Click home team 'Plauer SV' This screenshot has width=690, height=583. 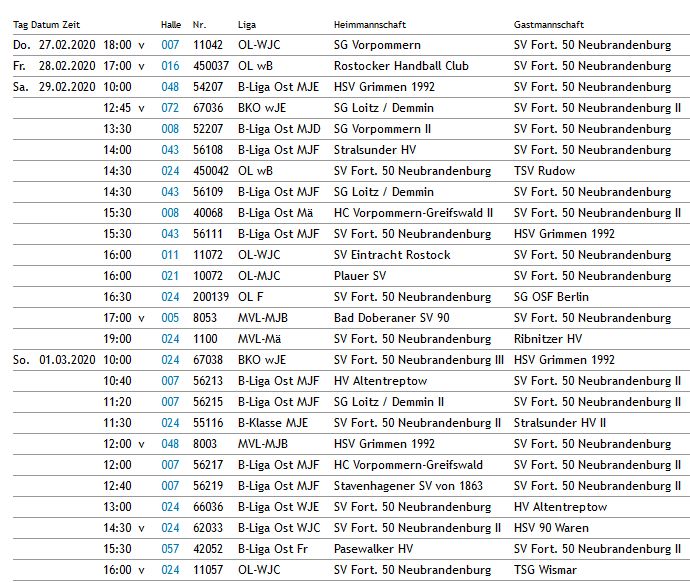tap(360, 276)
